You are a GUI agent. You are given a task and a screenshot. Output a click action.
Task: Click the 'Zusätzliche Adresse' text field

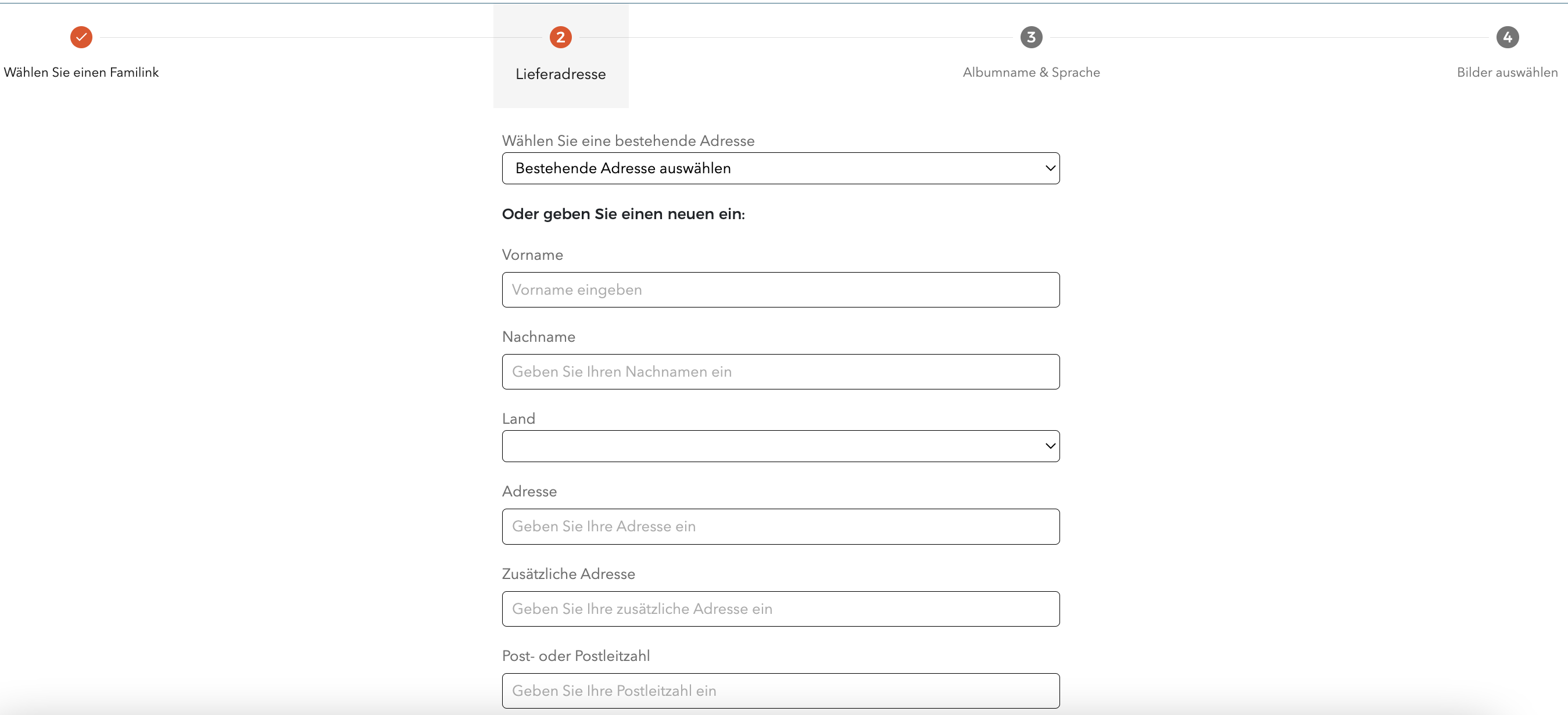(x=781, y=609)
